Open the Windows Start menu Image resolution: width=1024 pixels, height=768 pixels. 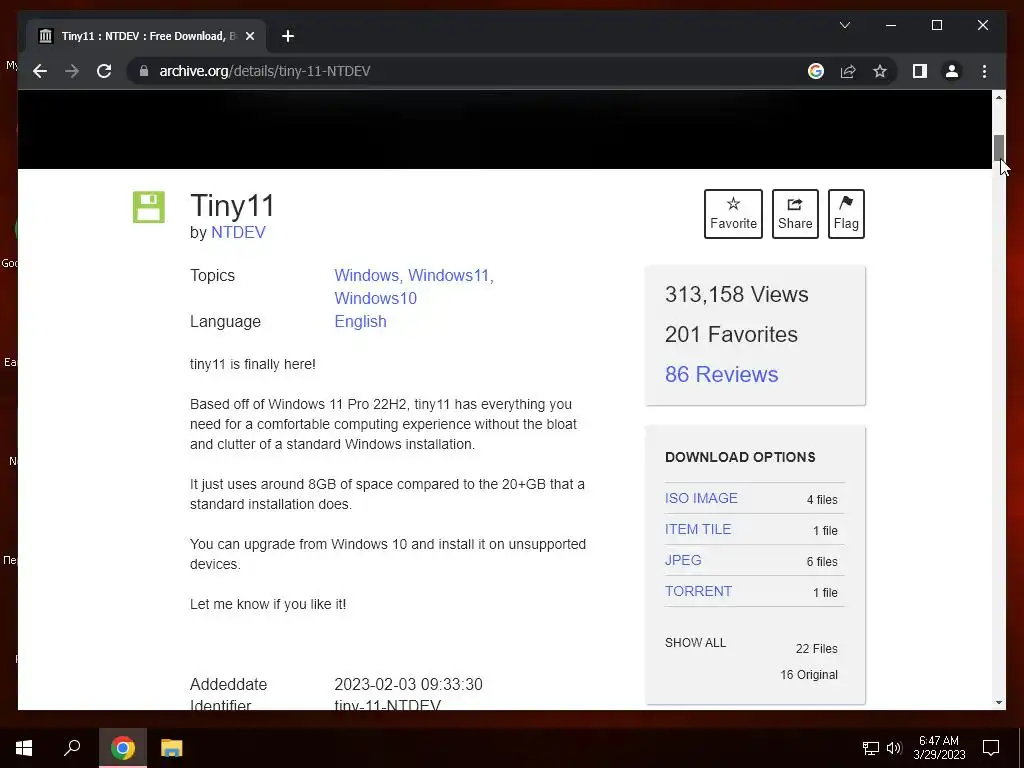[x=24, y=748]
